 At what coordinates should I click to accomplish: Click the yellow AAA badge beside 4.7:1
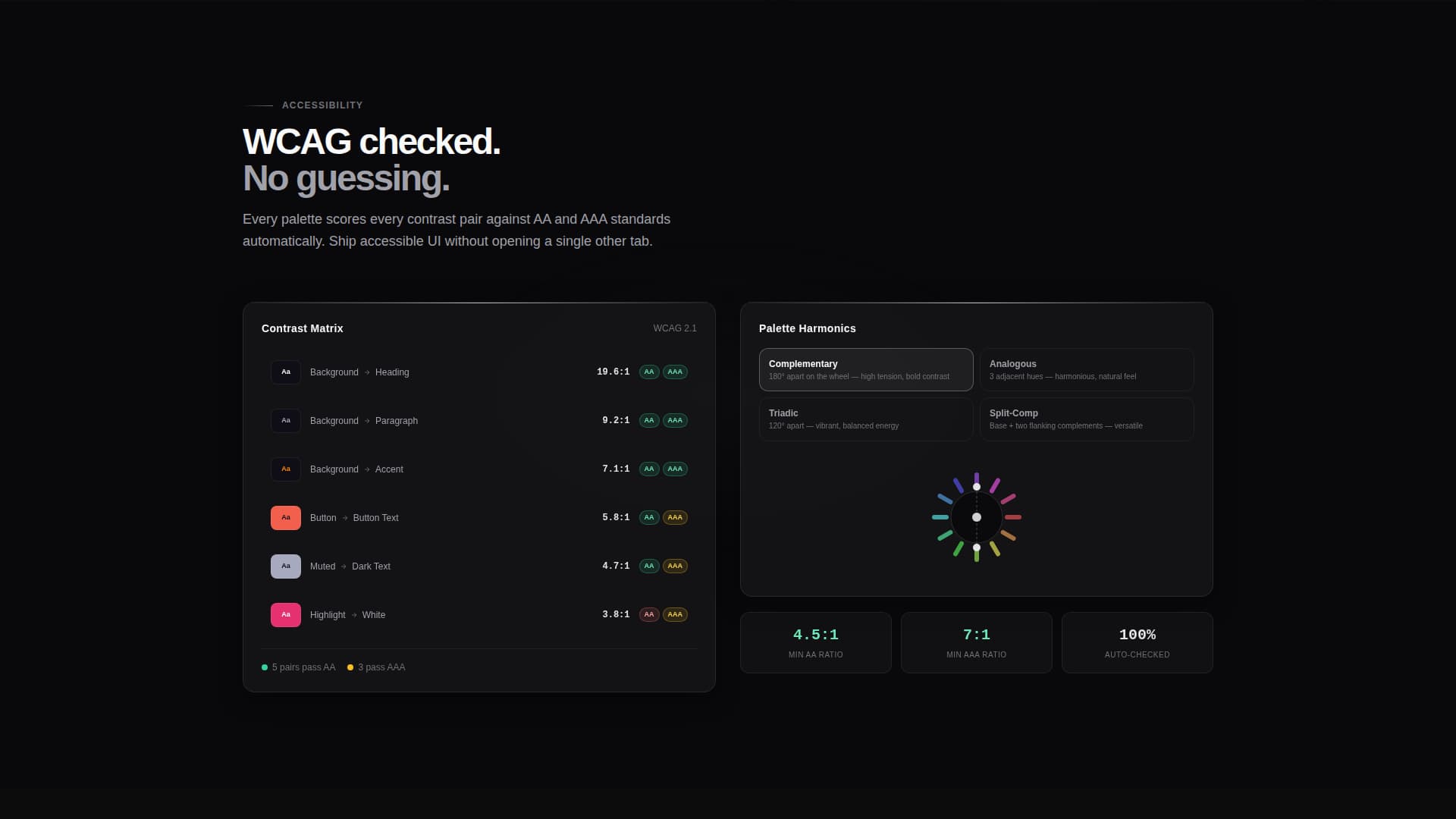click(x=675, y=566)
